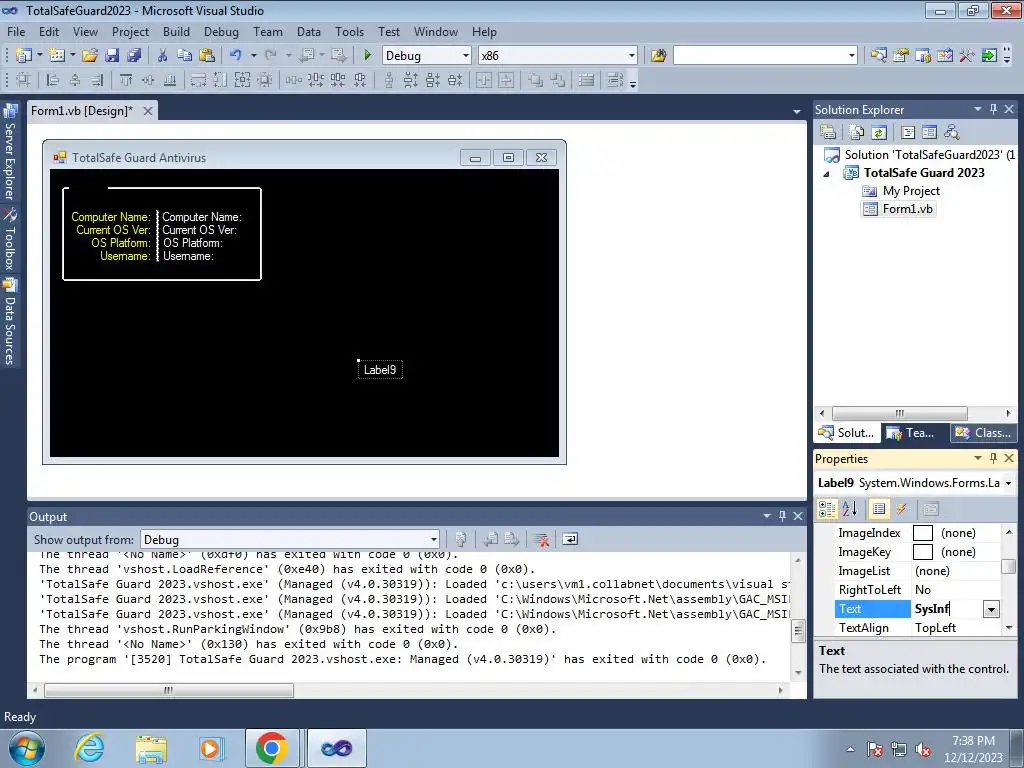The height and width of the screenshot is (768, 1024).
Task: Switch to the Properties list view button
Action: [x=879, y=509]
